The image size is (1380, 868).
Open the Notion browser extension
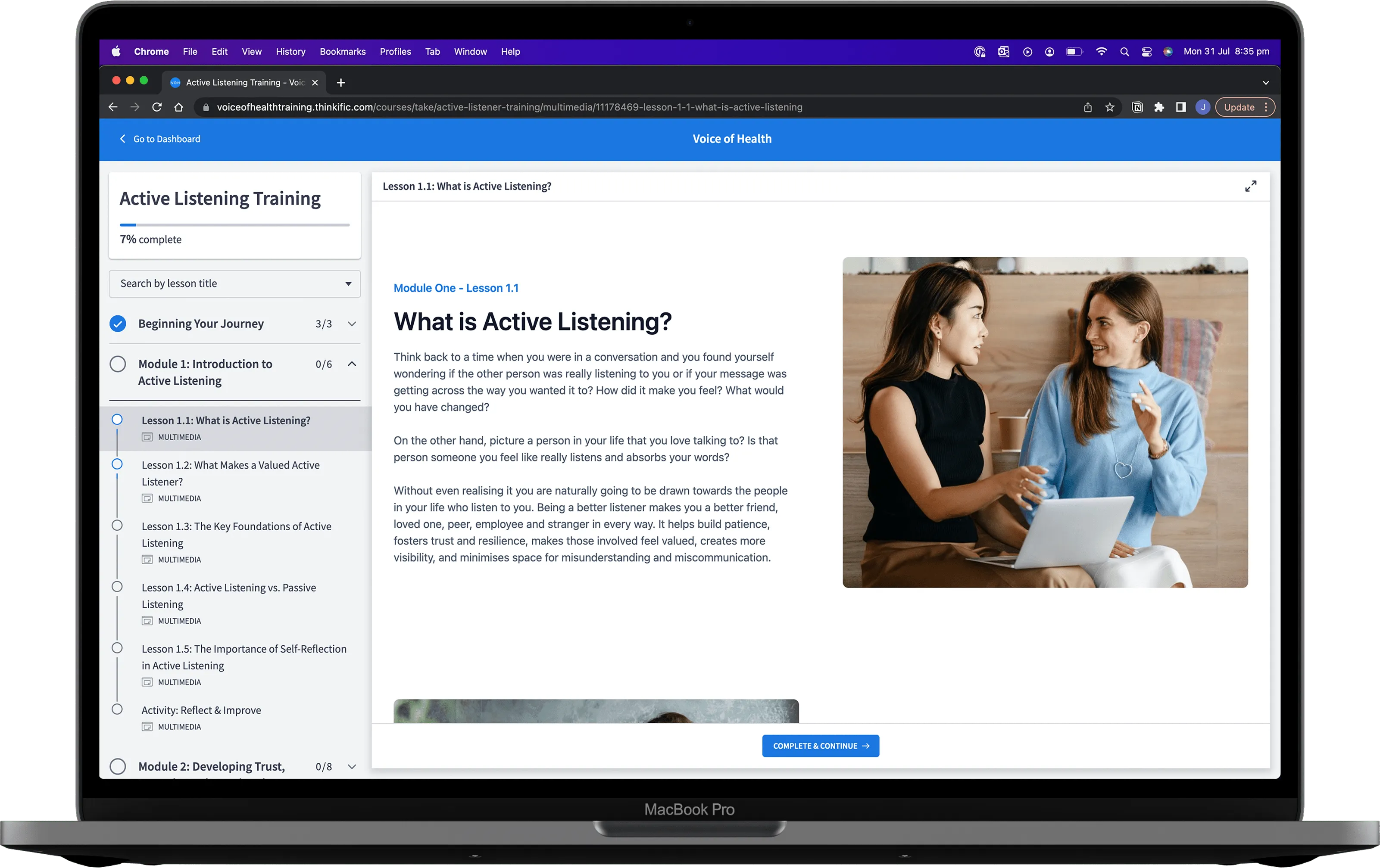tap(1138, 107)
